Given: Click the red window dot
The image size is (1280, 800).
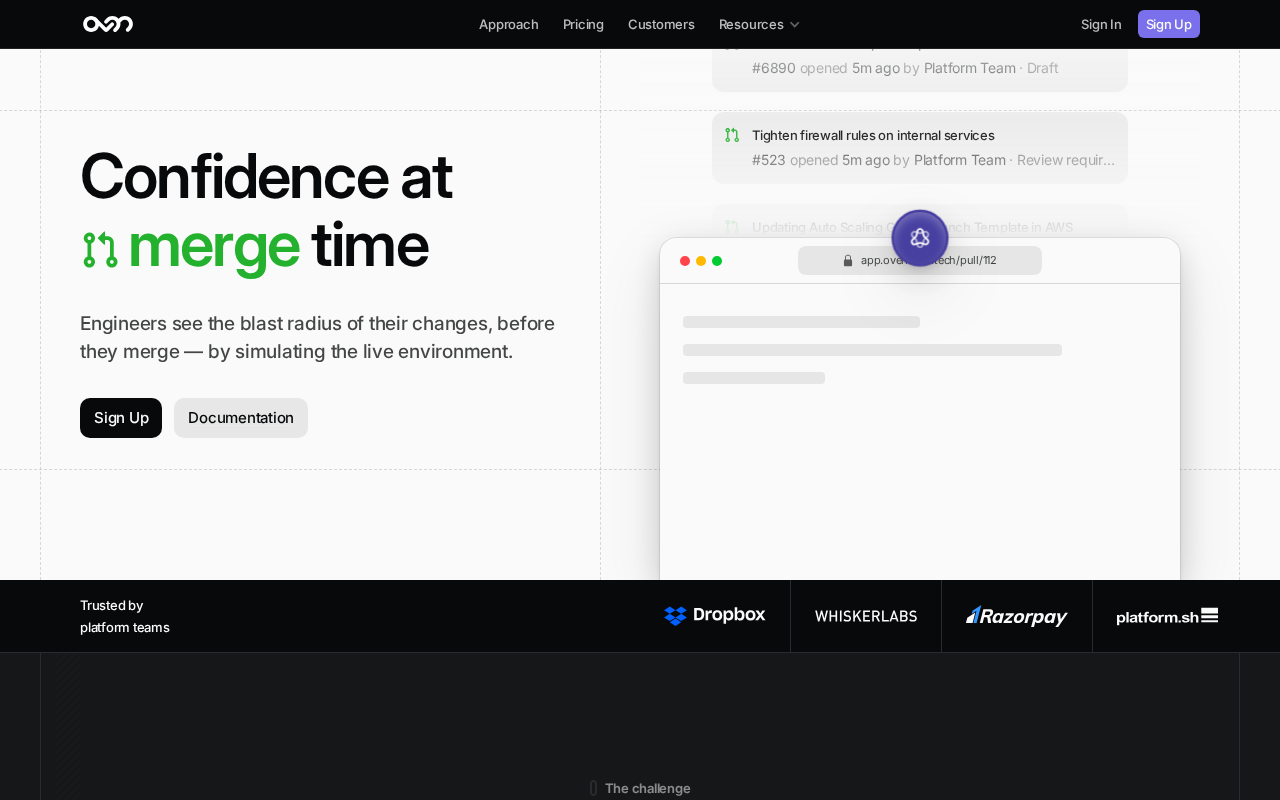Looking at the screenshot, I should point(685,261).
